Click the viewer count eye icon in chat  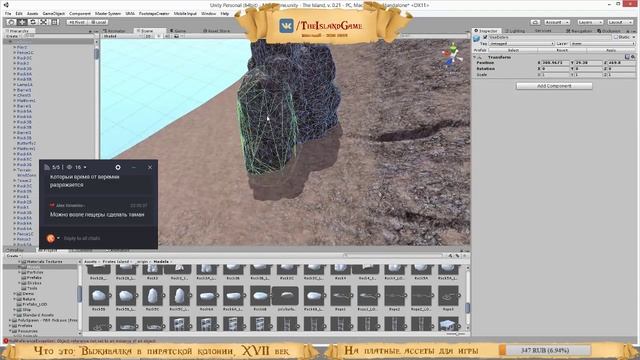(69, 167)
